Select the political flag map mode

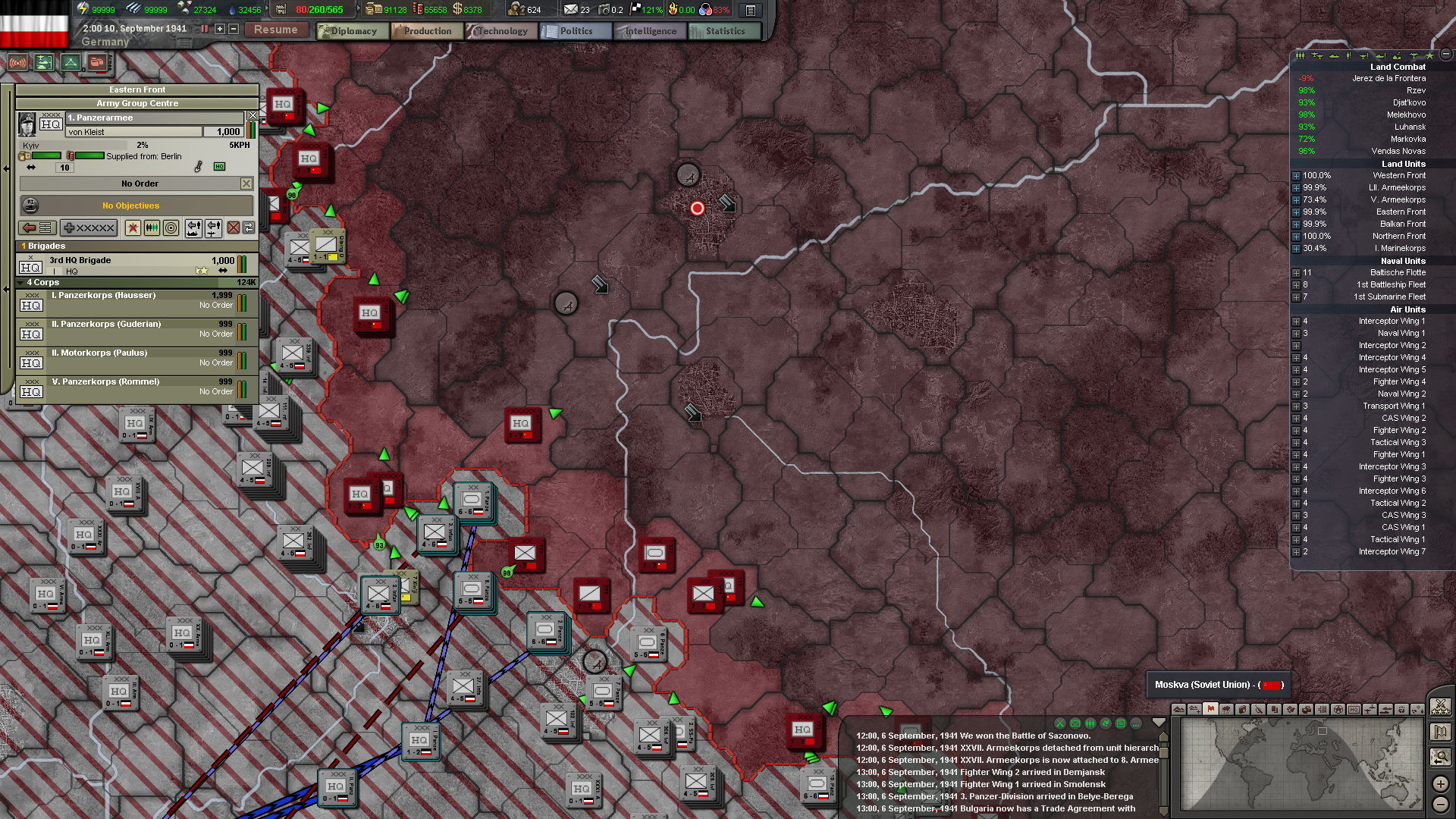(x=1210, y=710)
